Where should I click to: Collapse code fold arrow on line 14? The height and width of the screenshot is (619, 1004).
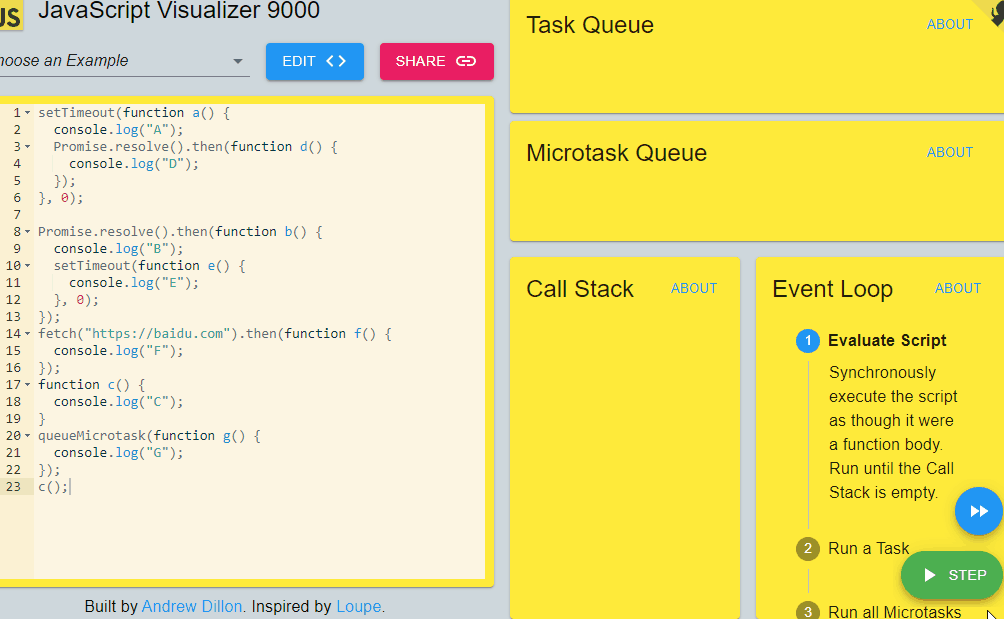pos(28,334)
